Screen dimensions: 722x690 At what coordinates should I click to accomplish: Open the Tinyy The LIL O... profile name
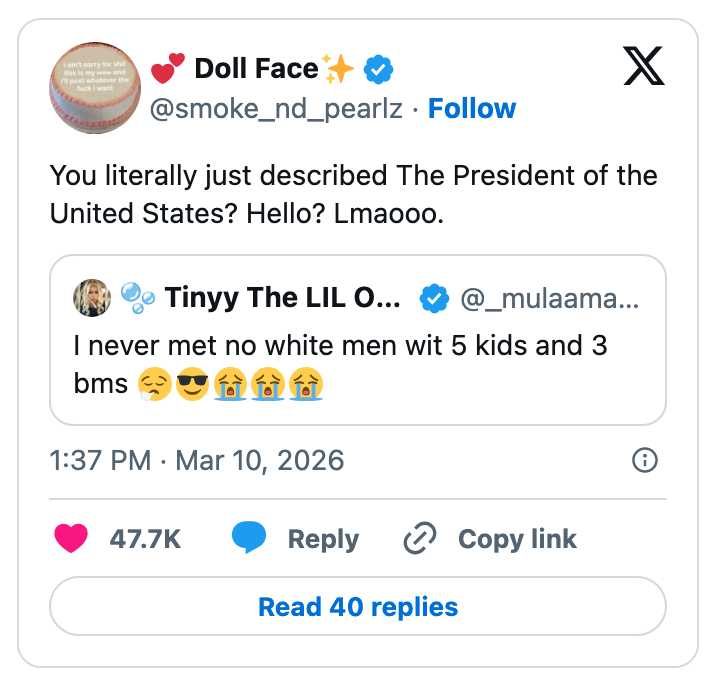282,297
